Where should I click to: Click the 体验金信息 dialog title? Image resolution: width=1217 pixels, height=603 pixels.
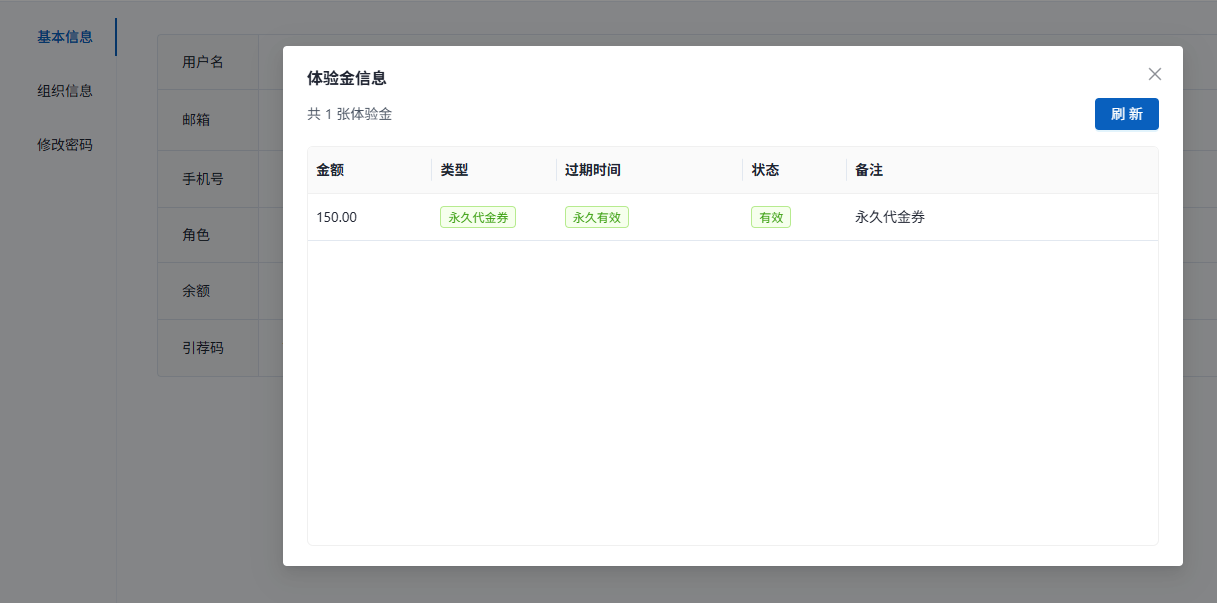[347, 78]
